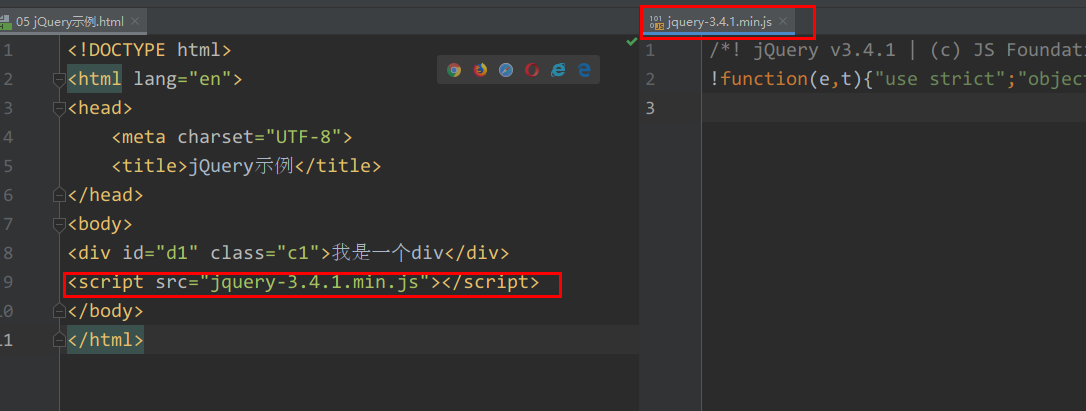Switch to 05 jQuery示例.html tab
The image size is (1086, 411).
tap(70, 21)
